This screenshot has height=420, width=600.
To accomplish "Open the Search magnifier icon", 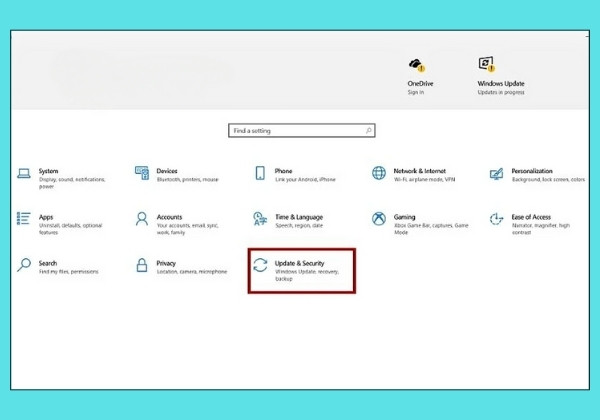I will point(24,265).
